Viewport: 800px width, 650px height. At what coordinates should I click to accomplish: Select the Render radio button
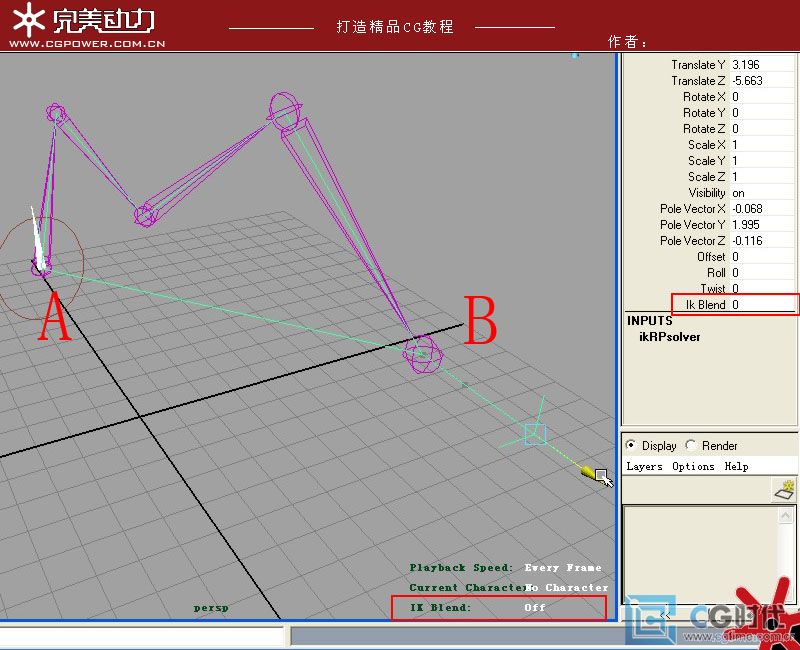tap(691, 445)
